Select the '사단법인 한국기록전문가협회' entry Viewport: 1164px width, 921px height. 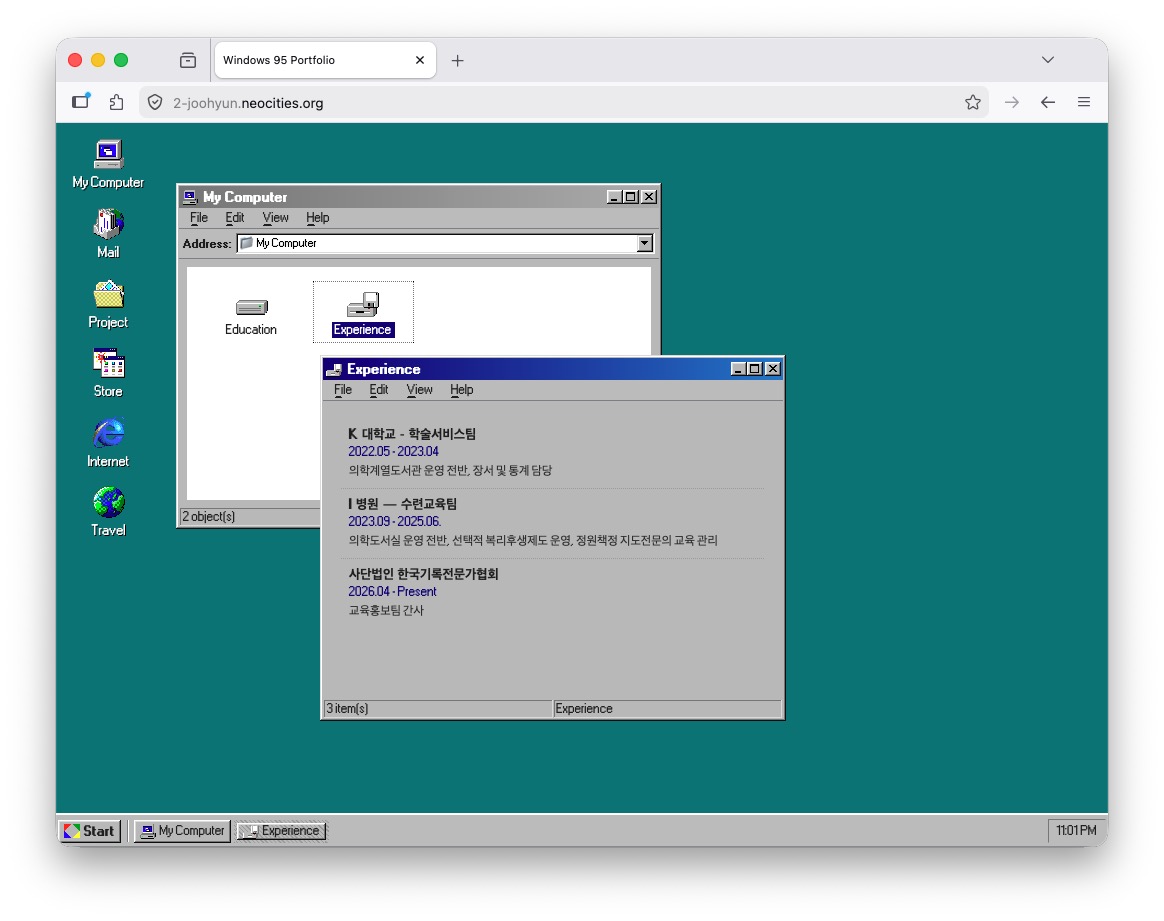(423, 574)
